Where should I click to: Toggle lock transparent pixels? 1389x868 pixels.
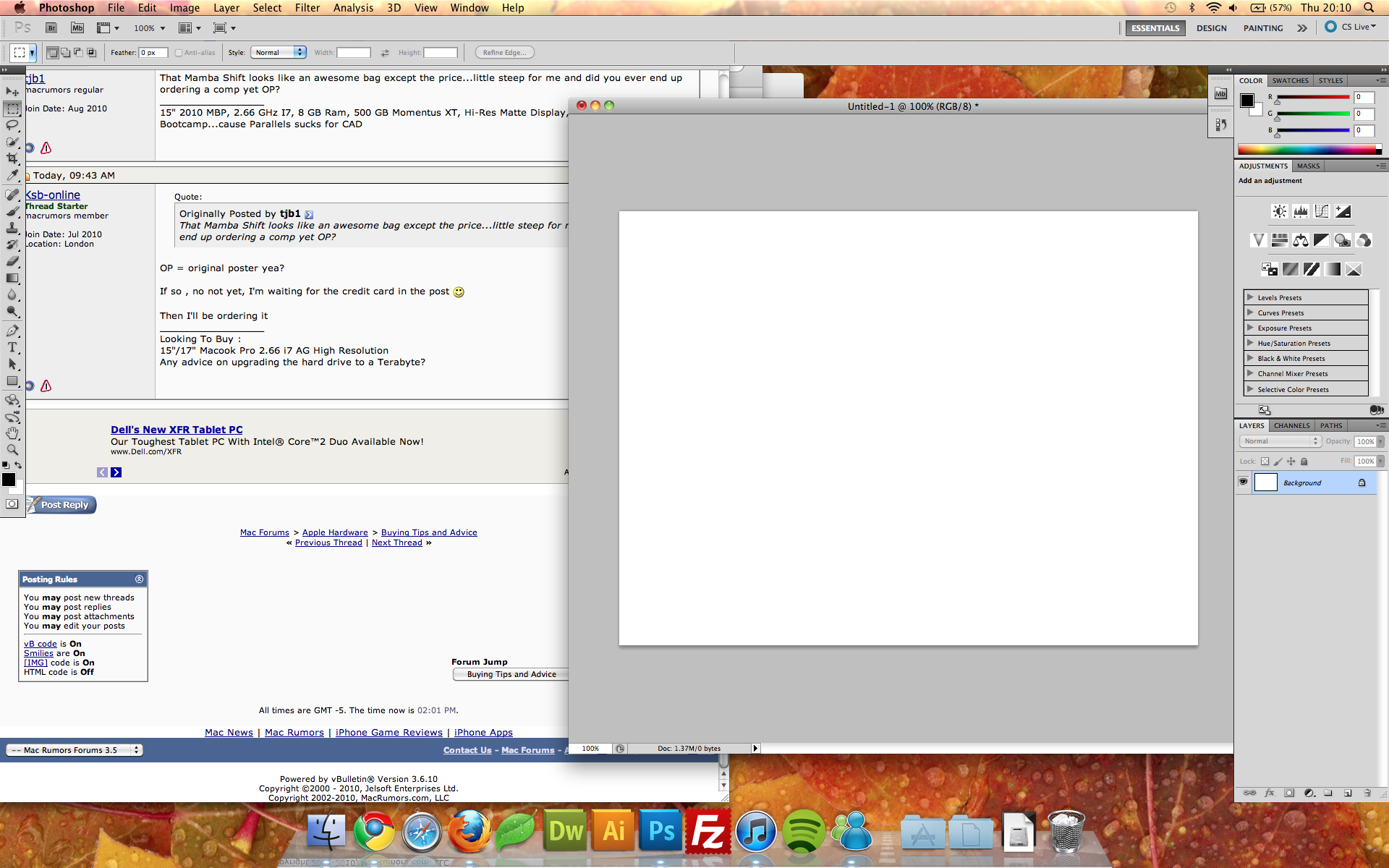[1265, 461]
